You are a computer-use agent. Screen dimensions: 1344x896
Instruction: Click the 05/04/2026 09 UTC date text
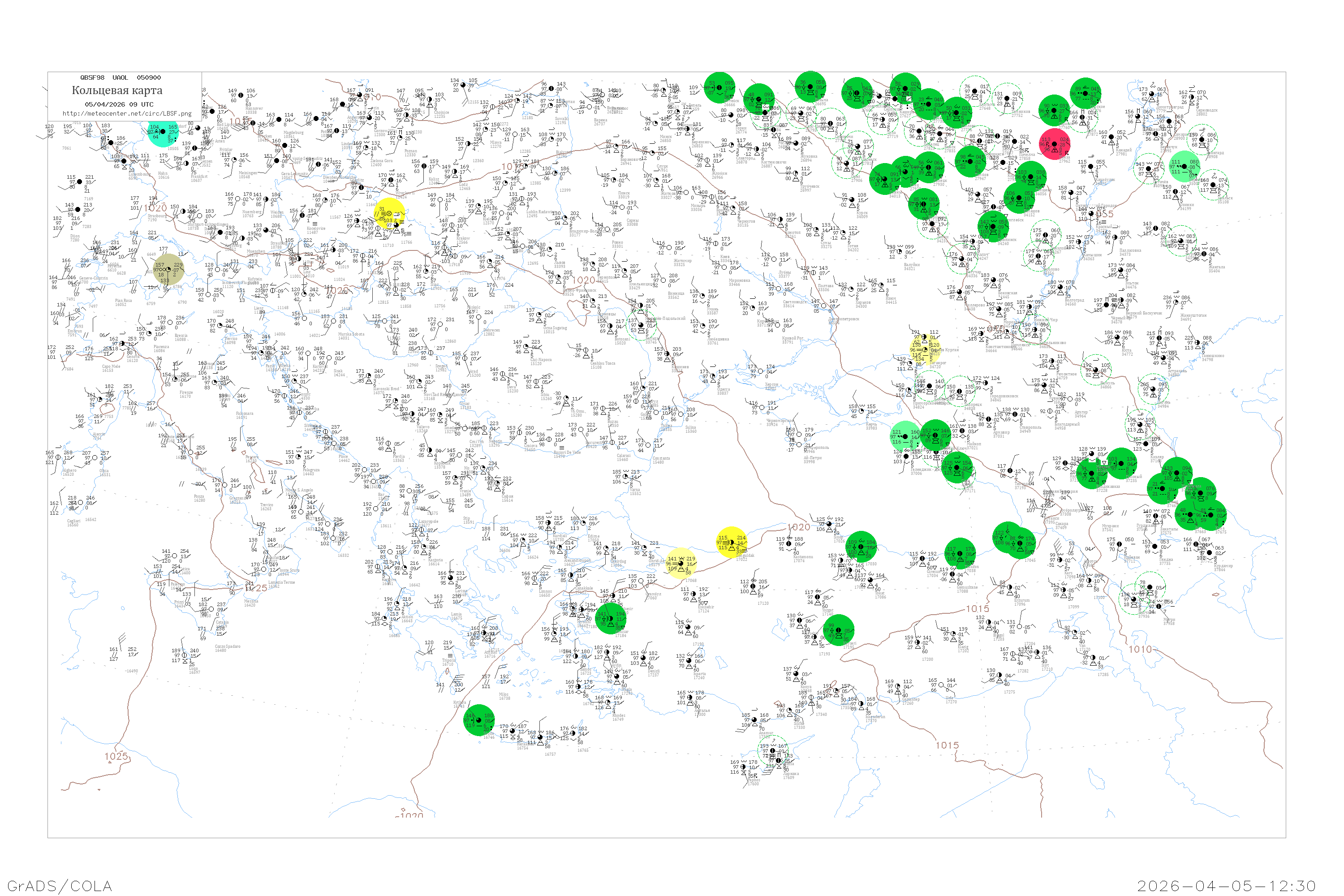pos(119,104)
